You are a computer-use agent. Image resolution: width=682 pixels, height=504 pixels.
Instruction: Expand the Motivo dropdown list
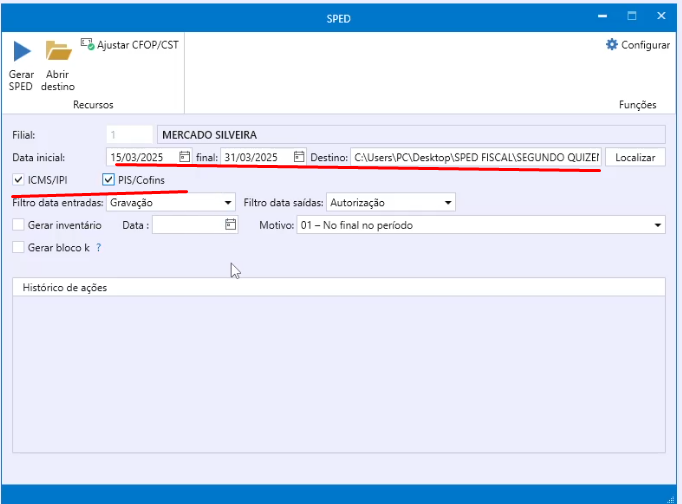657,225
